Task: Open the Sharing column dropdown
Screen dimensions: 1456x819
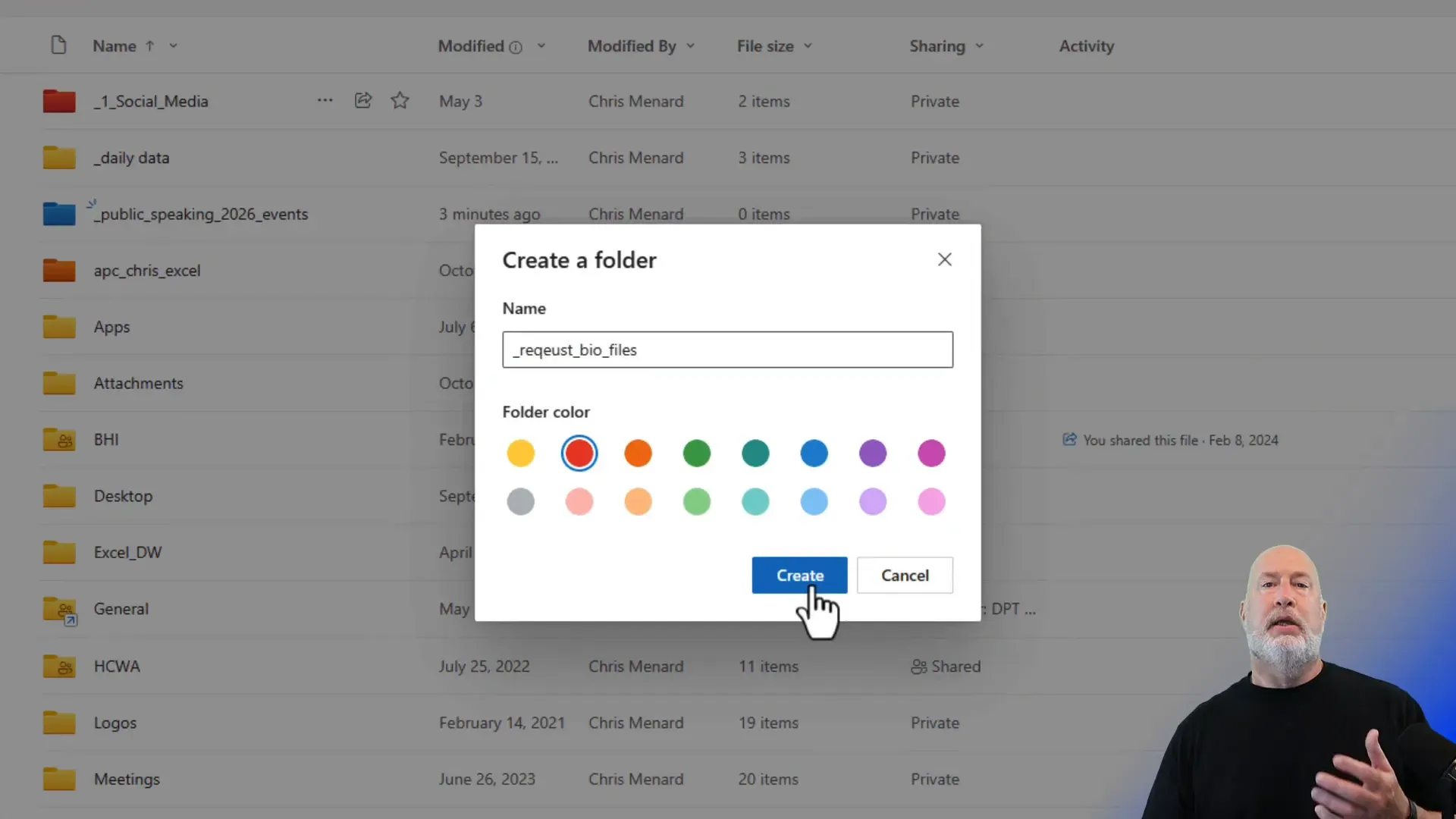Action: [x=980, y=46]
